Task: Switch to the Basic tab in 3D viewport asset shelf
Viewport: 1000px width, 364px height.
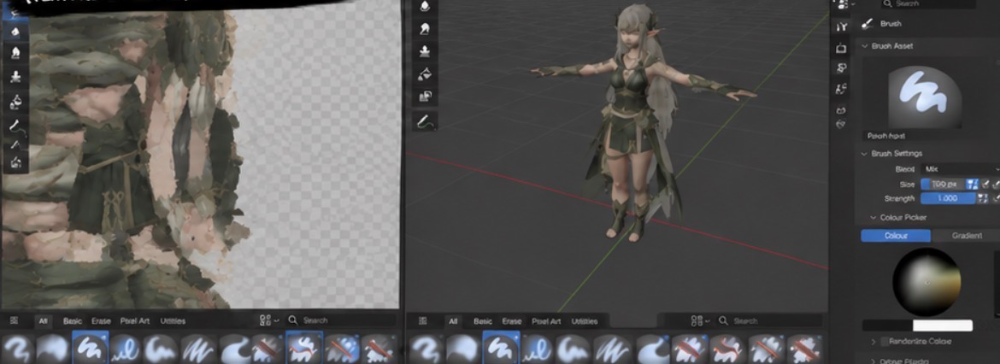Action: point(483,321)
